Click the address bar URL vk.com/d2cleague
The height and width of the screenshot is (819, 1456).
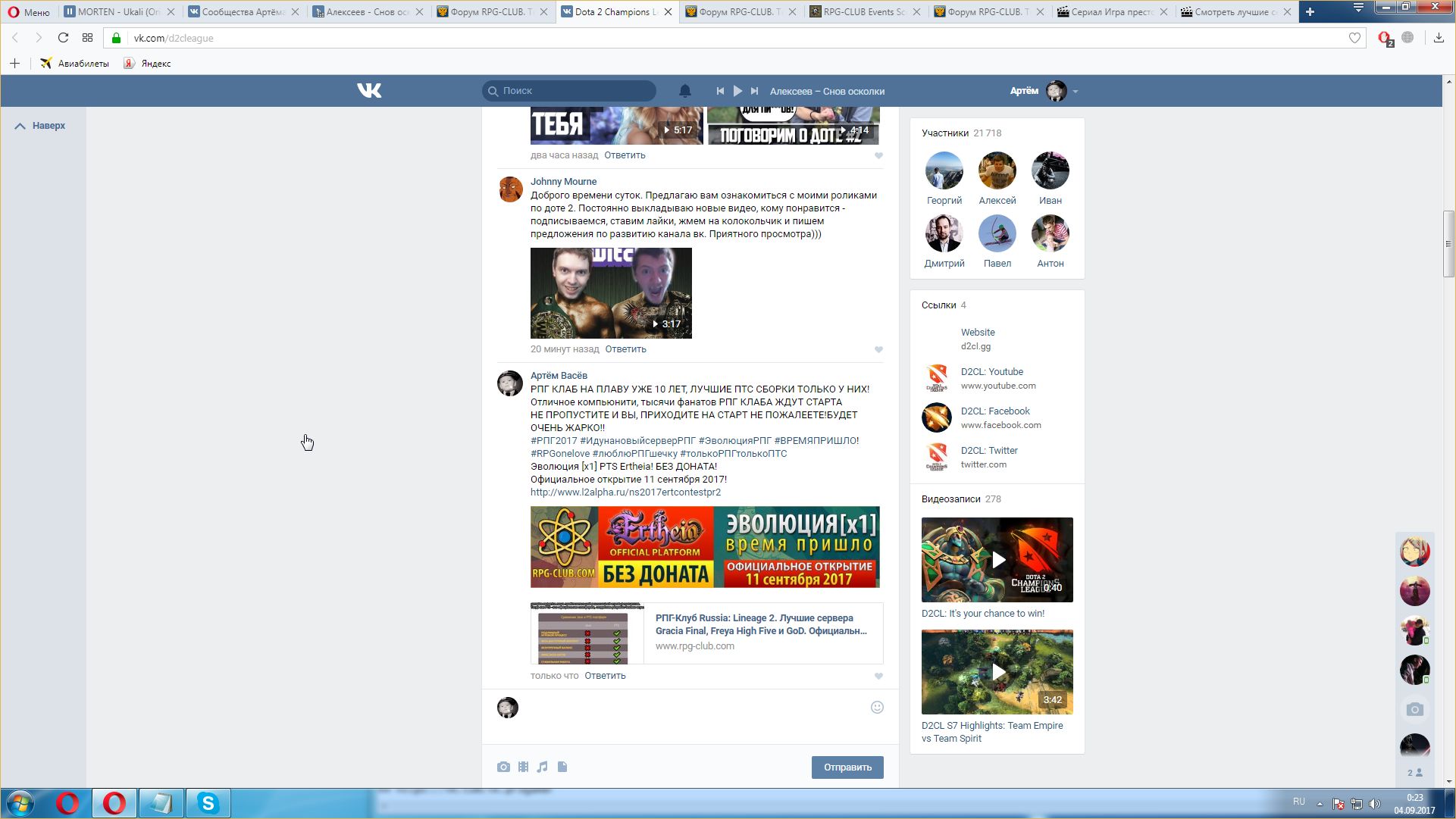pos(174,38)
